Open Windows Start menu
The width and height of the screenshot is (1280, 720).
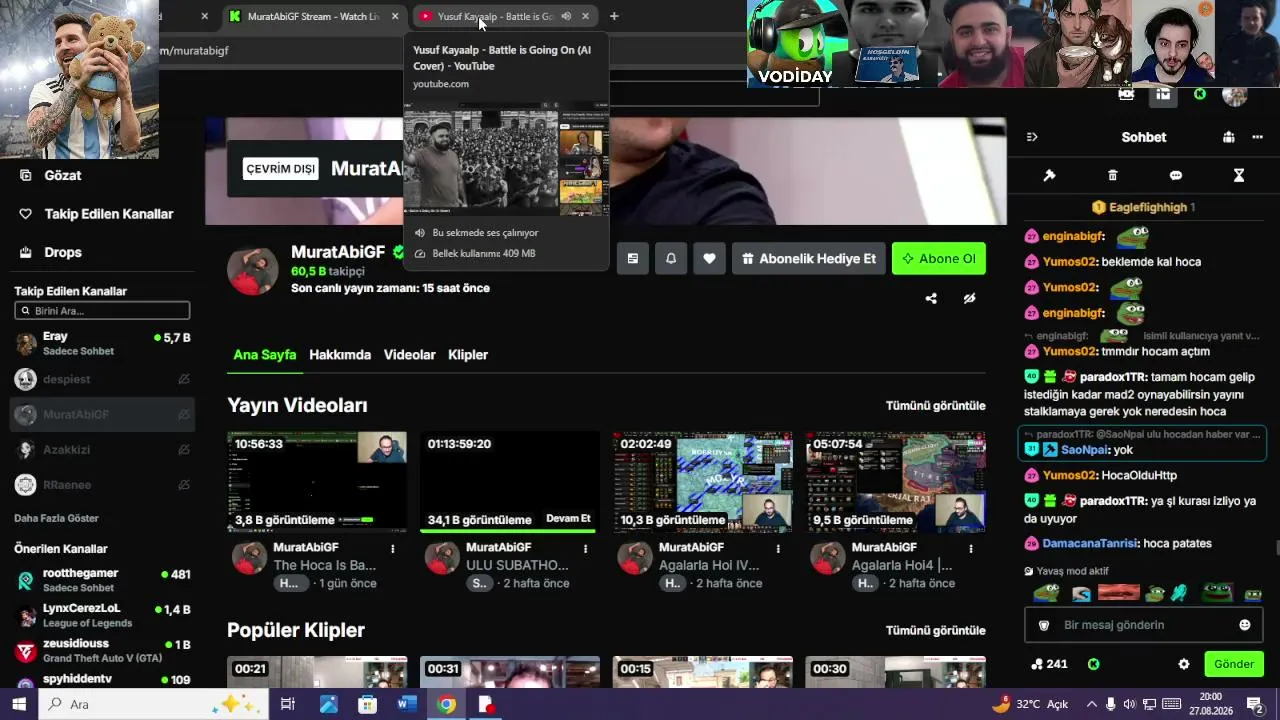point(19,704)
